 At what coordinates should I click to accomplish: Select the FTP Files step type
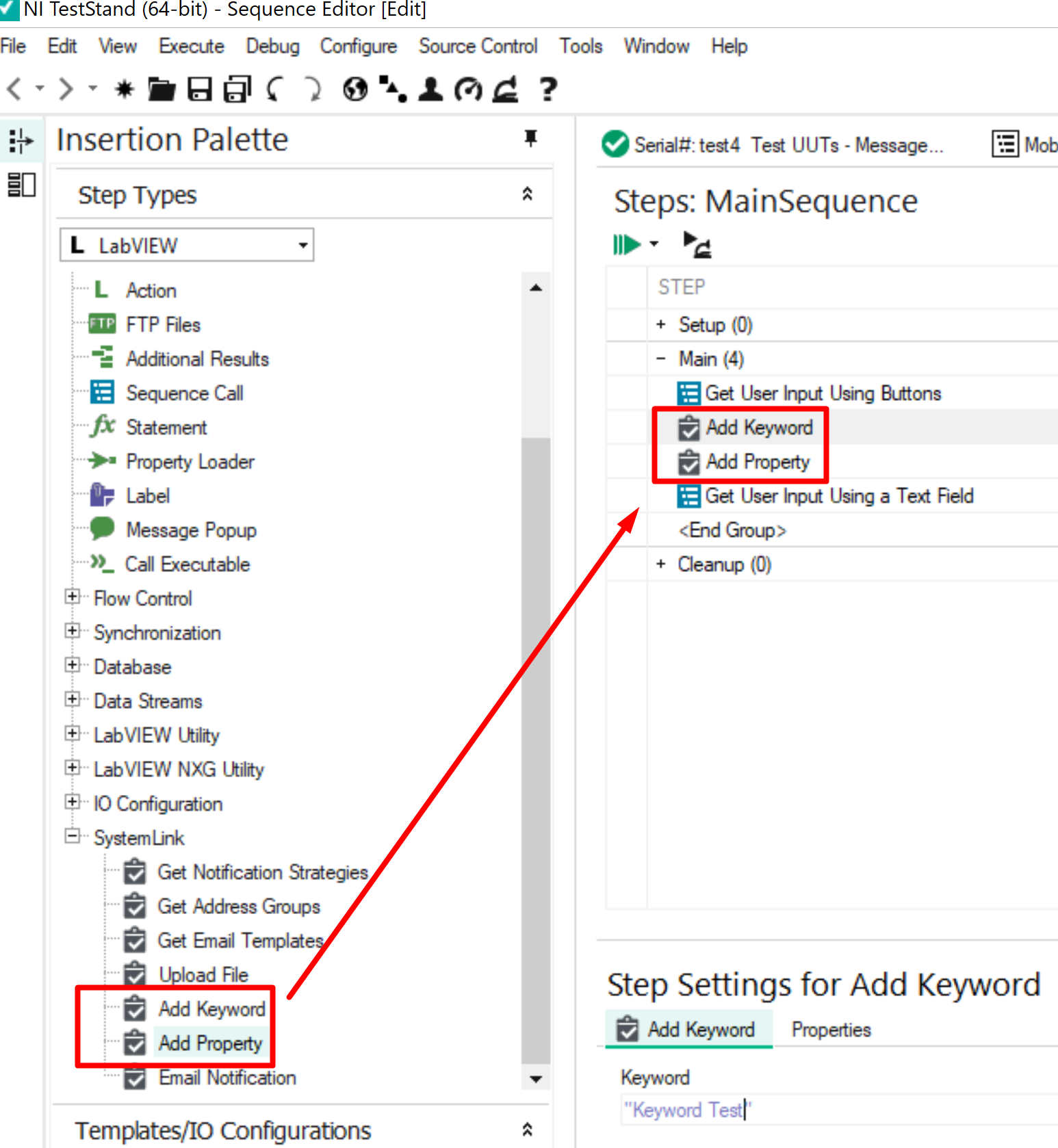coord(163,324)
